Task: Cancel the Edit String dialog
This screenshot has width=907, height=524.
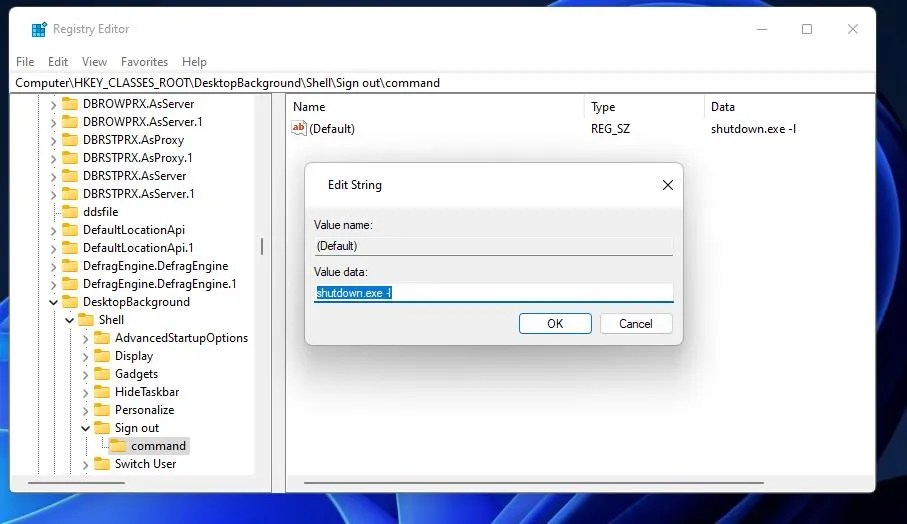Action: tap(636, 323)
